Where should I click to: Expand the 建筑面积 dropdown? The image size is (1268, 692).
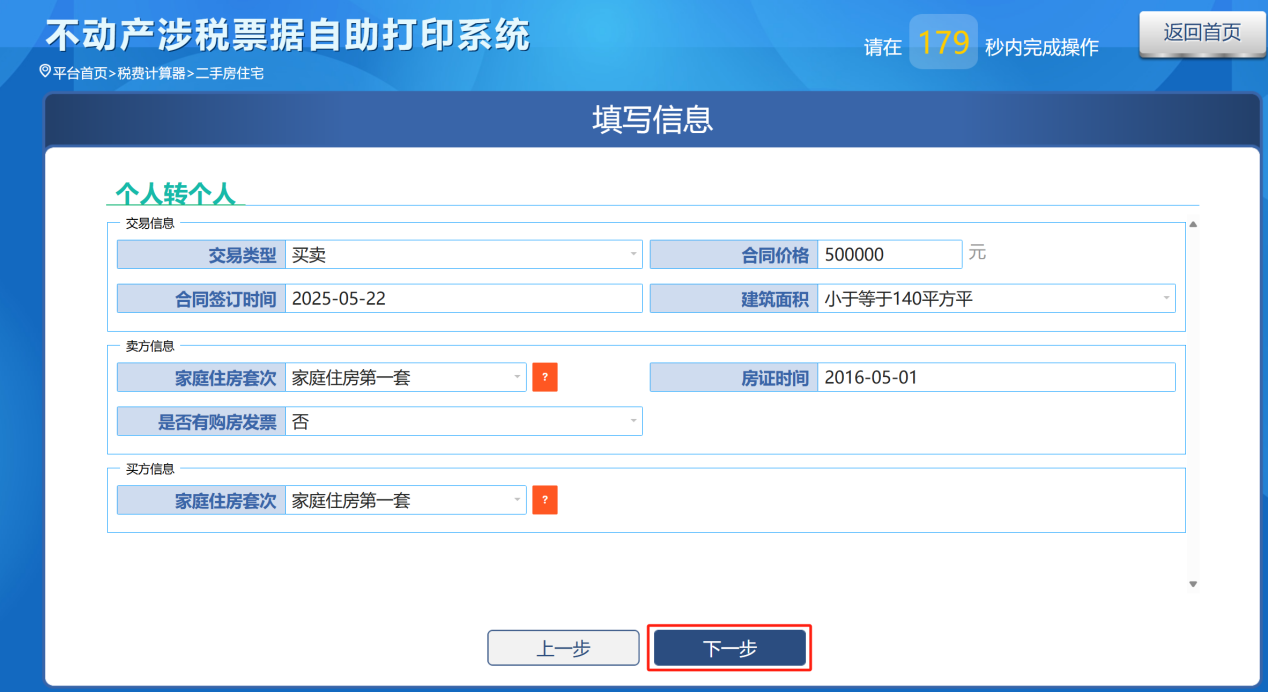pyautogui.click(x=996, y=298)
